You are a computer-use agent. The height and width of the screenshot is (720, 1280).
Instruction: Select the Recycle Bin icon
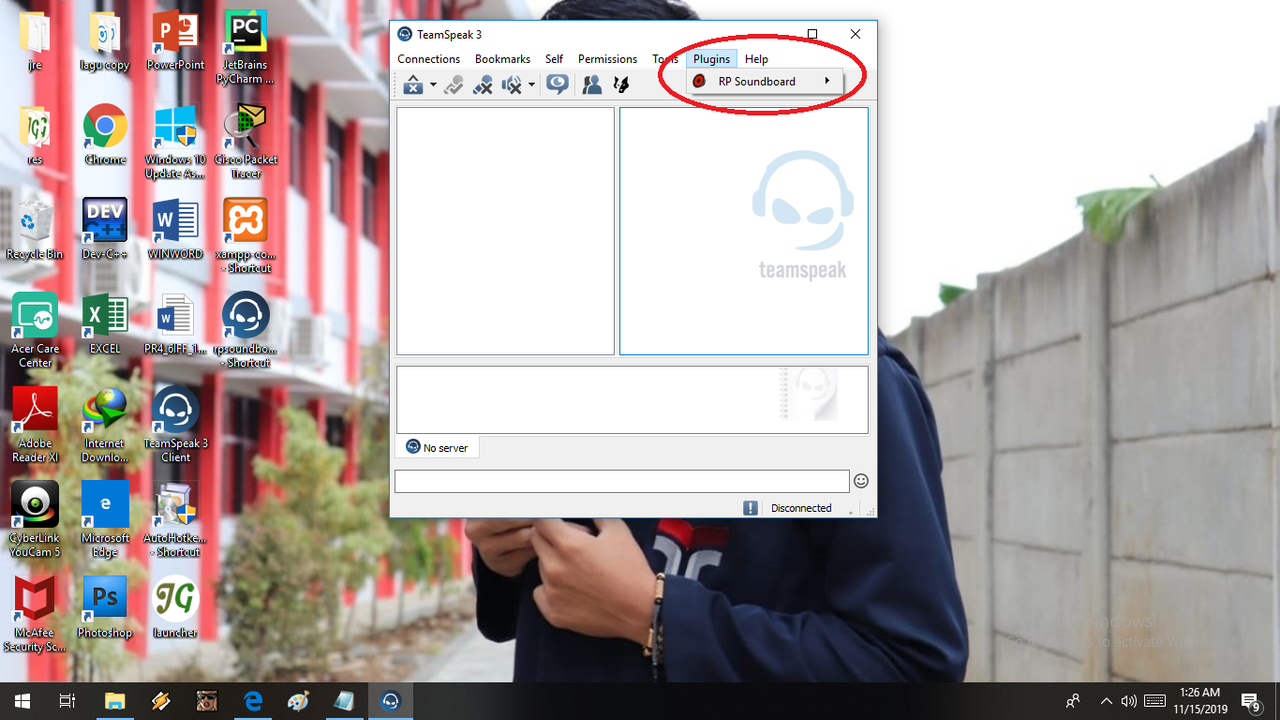[x=35, y=230]
